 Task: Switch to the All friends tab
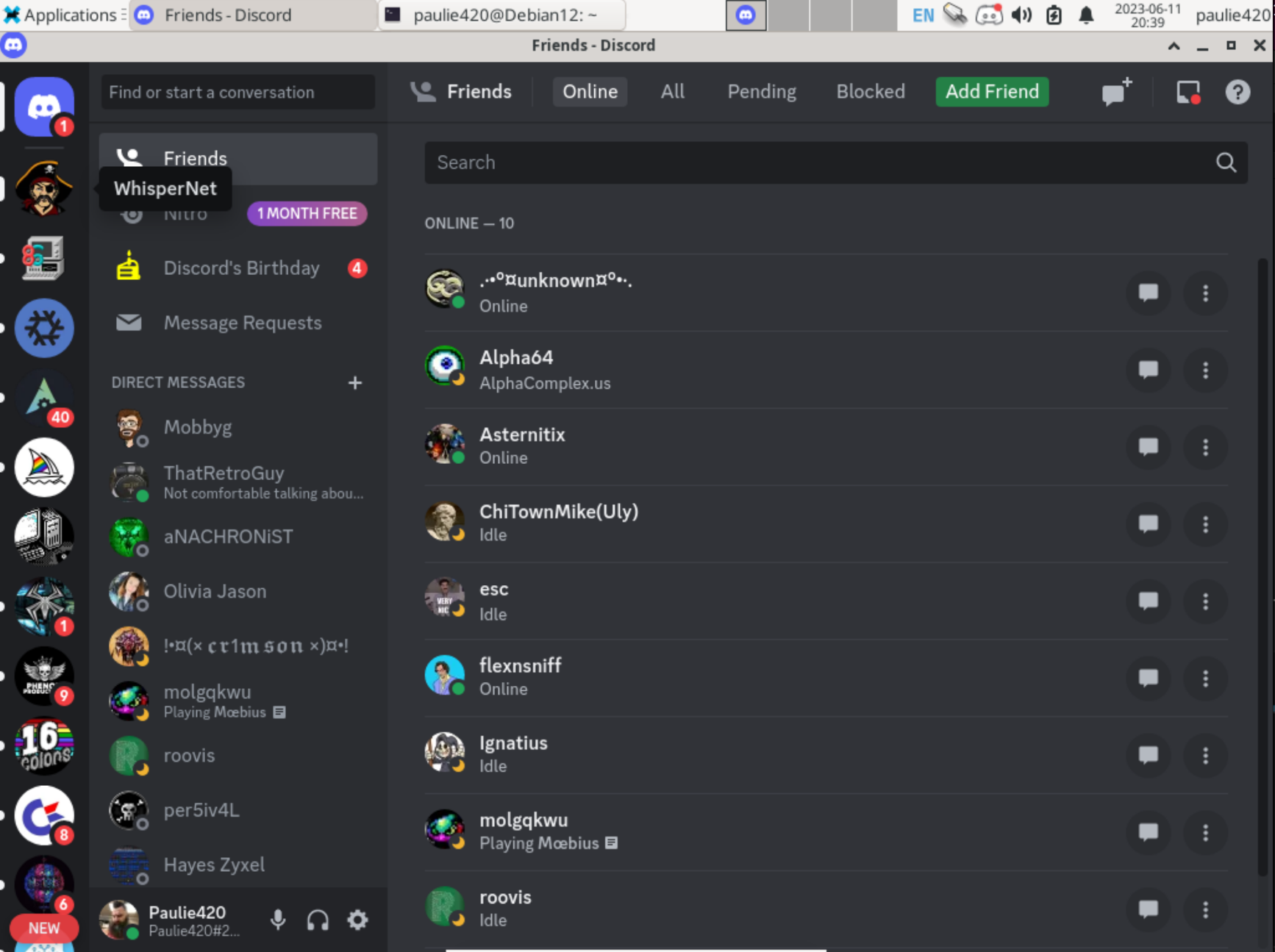click(672, 92)
